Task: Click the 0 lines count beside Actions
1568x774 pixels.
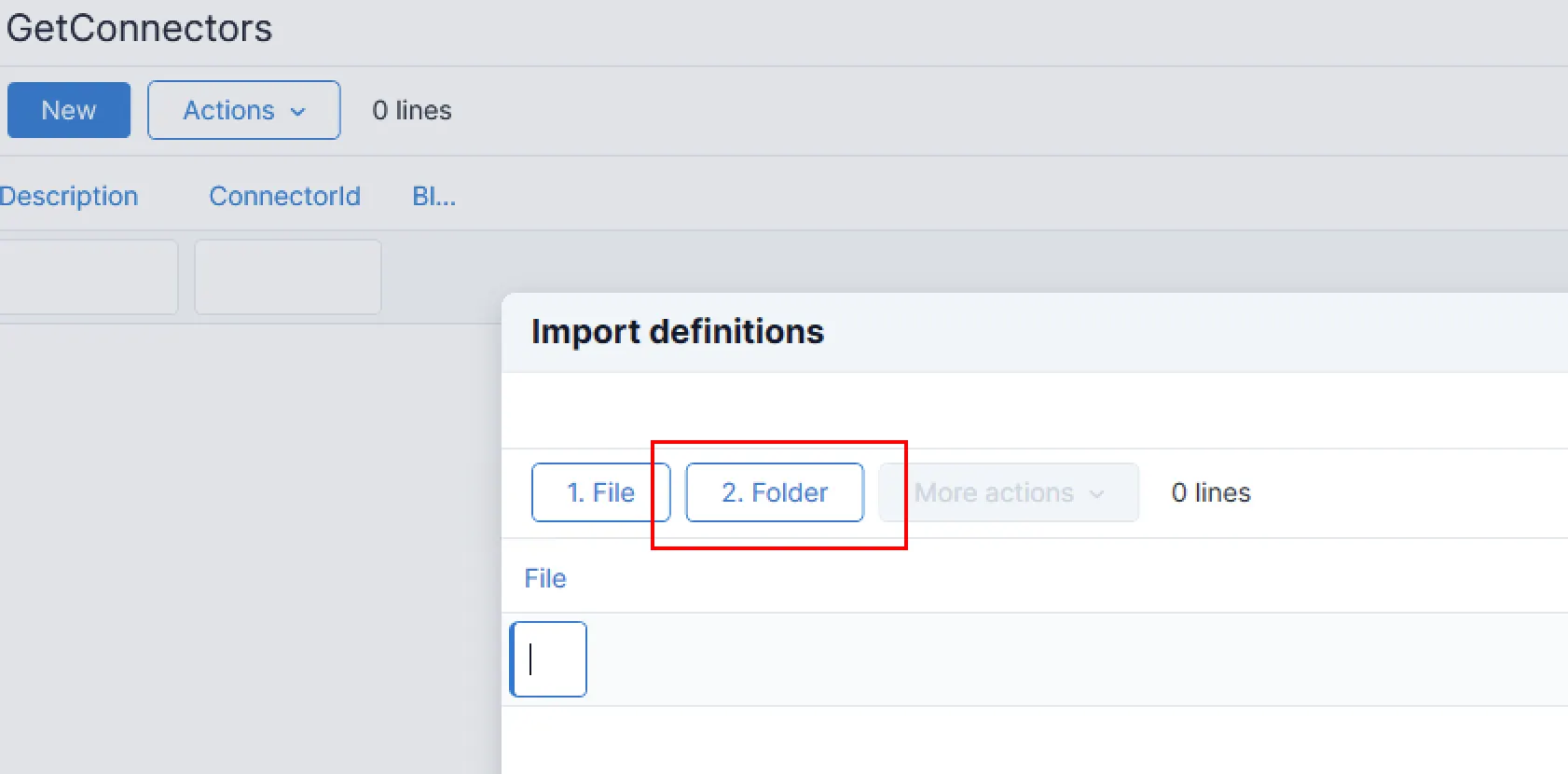Action: pos(411,110)
